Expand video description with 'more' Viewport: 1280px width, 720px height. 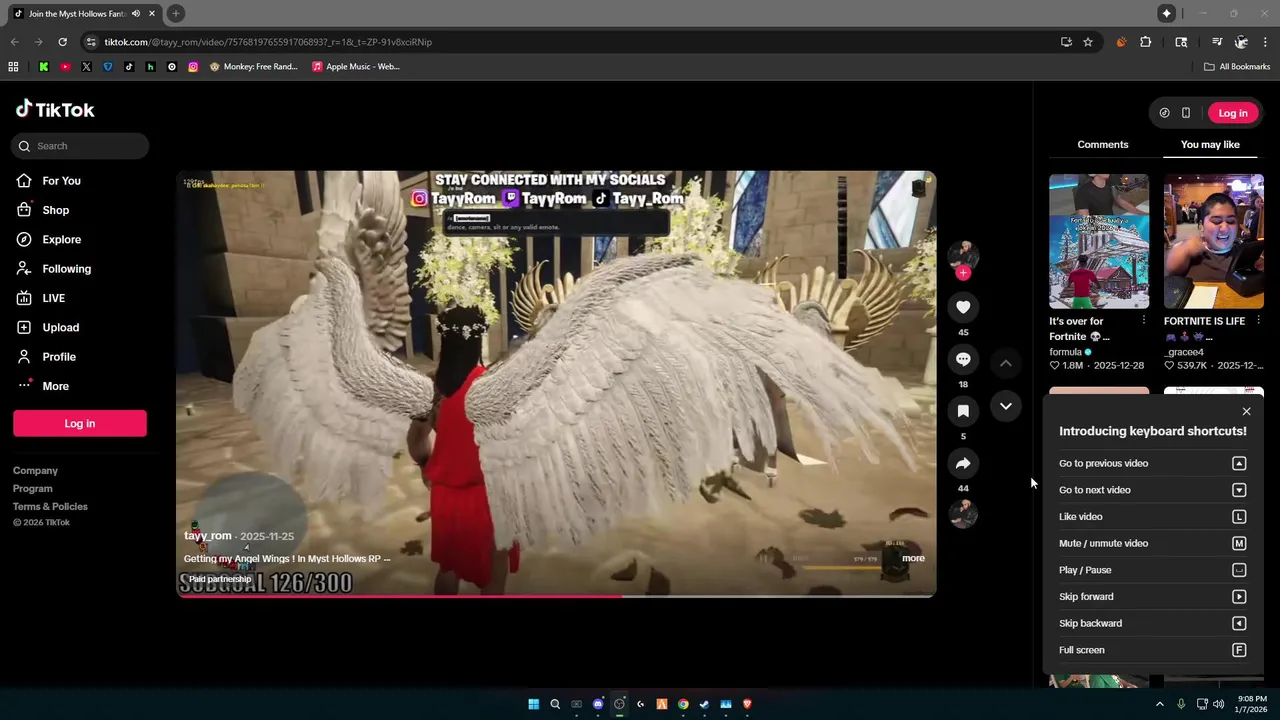(913, 558)
